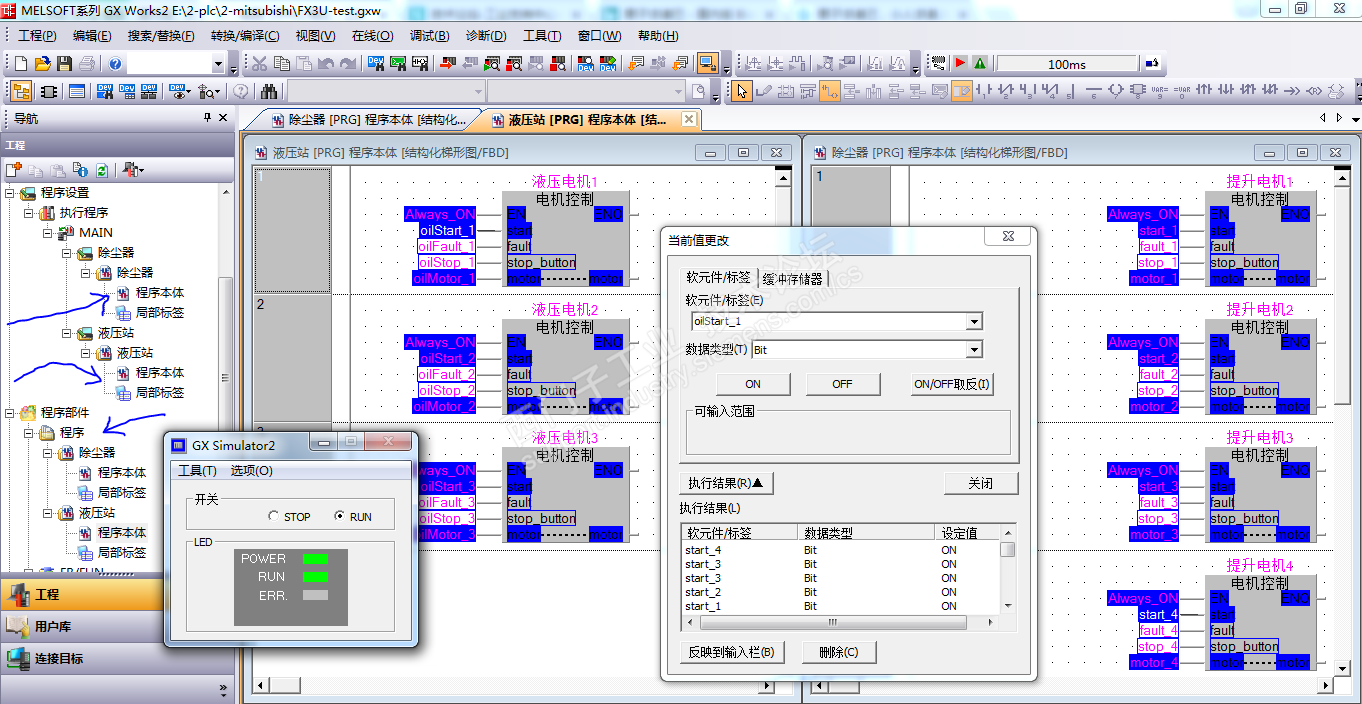1362x704 pixels.
Task: Click the OFF button in dialog
Action: click(843, 384)
